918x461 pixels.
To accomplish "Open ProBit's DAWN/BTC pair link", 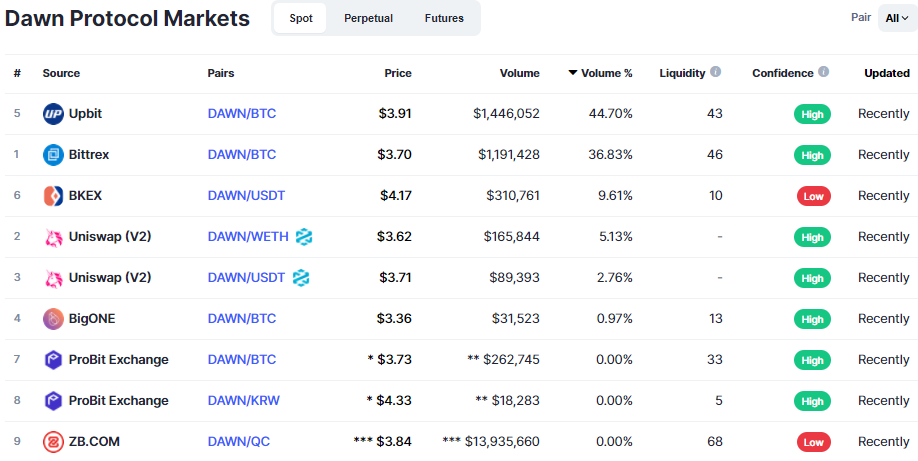I will (242, 360).
